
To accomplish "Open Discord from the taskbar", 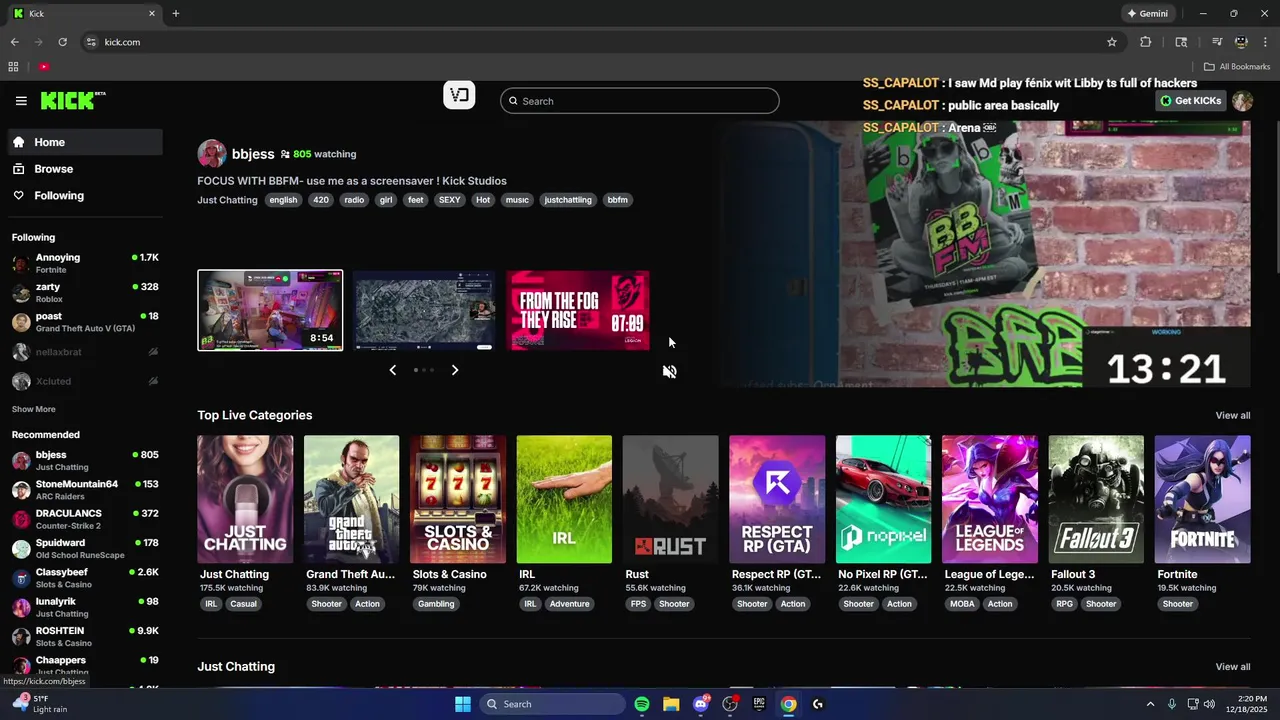I will 701,704.
